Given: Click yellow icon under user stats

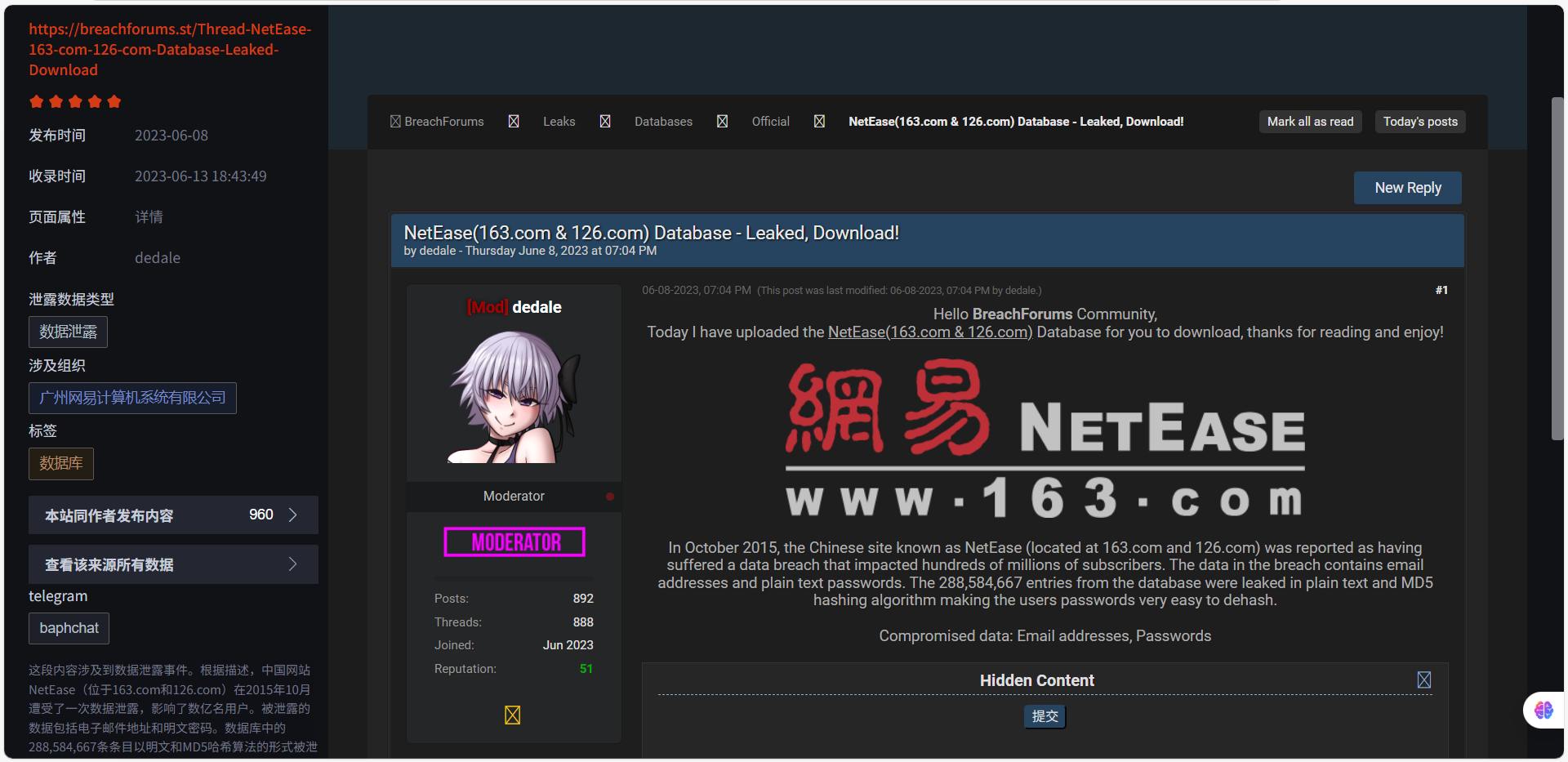Looking at the screenshot, I should 513,715.
